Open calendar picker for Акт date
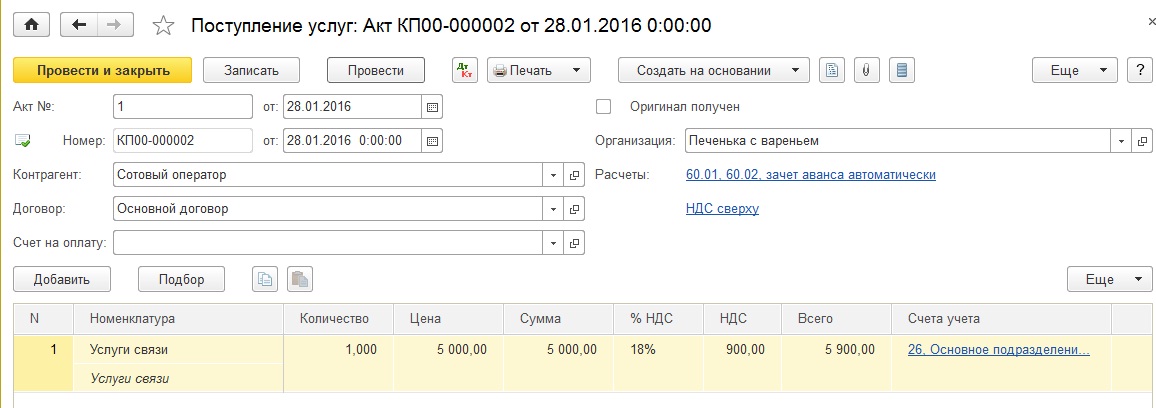Viewport: 1156px width, 408px height. (432, 106)
